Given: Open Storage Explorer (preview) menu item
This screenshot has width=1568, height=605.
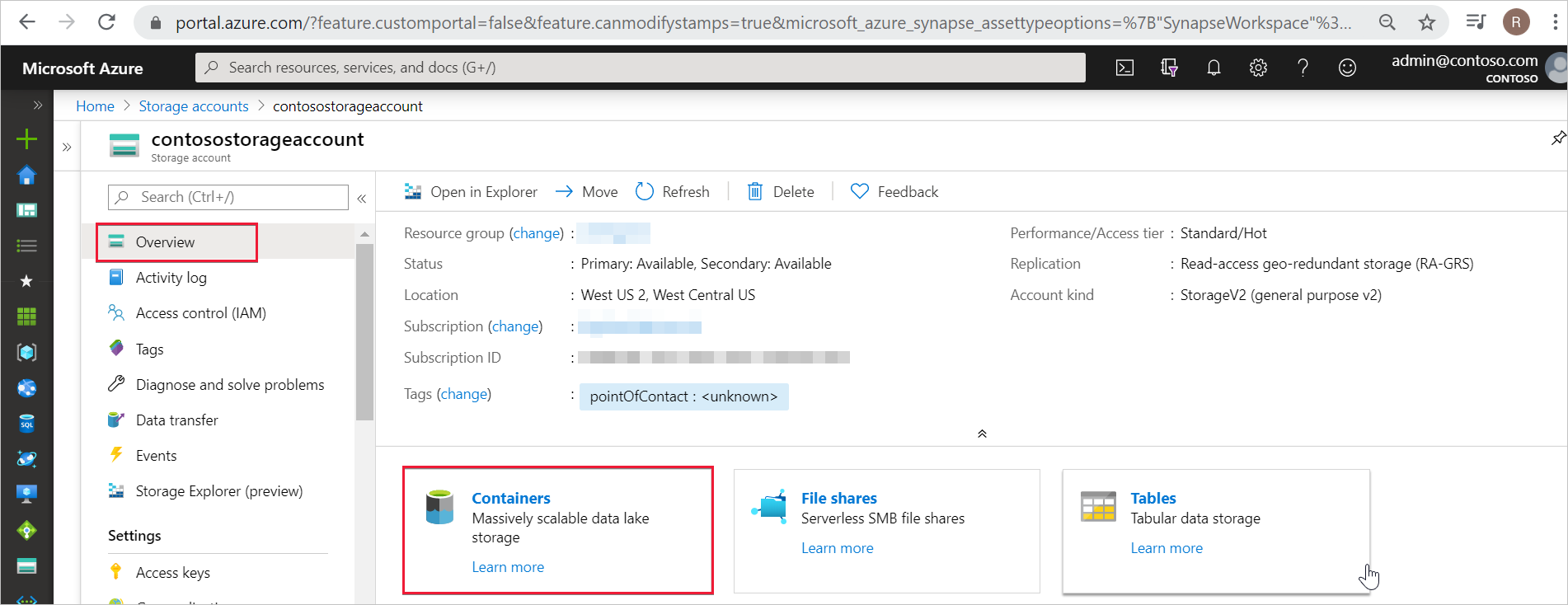Looking at the screenshot, I should tap(218, 491).
